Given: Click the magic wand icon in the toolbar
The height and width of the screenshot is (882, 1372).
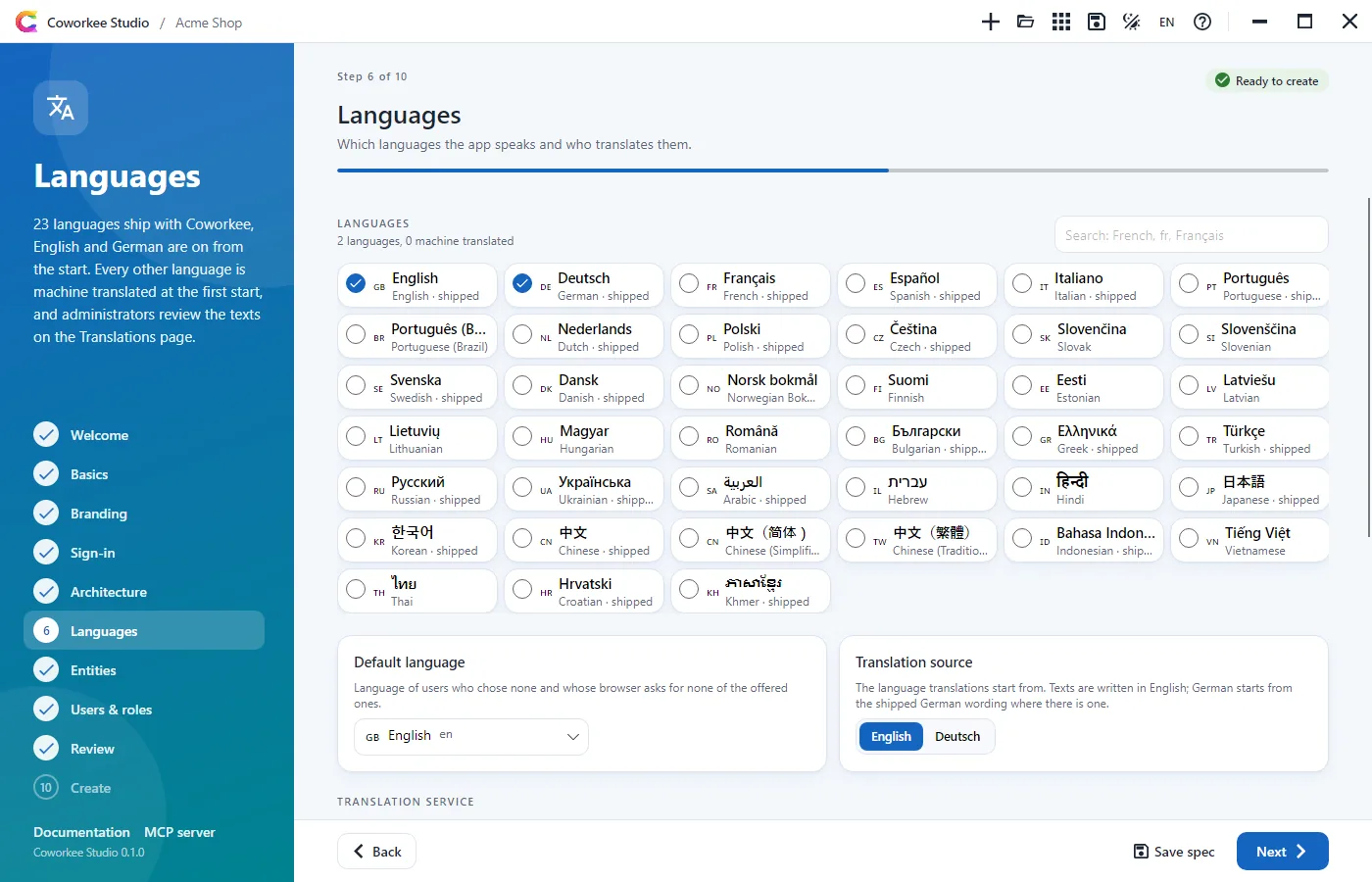Looking at the screenshot, I should [x=1132, y=22].
